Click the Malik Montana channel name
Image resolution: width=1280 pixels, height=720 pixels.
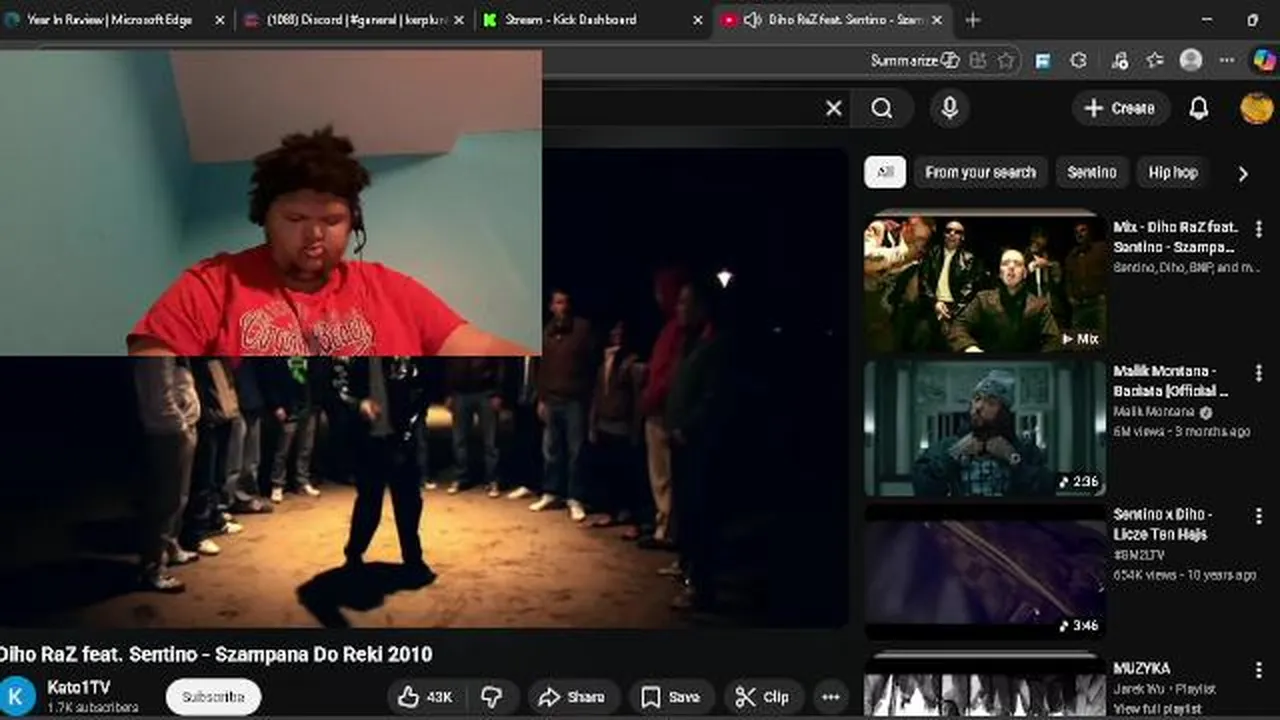pyautogui.click(x=1153, y=412)
